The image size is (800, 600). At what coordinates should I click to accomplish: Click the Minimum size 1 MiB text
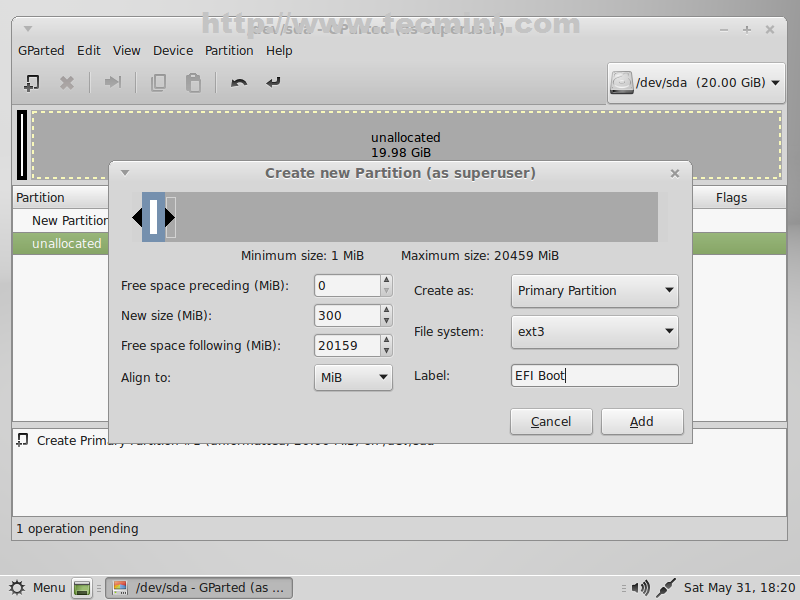coord(303,256)
